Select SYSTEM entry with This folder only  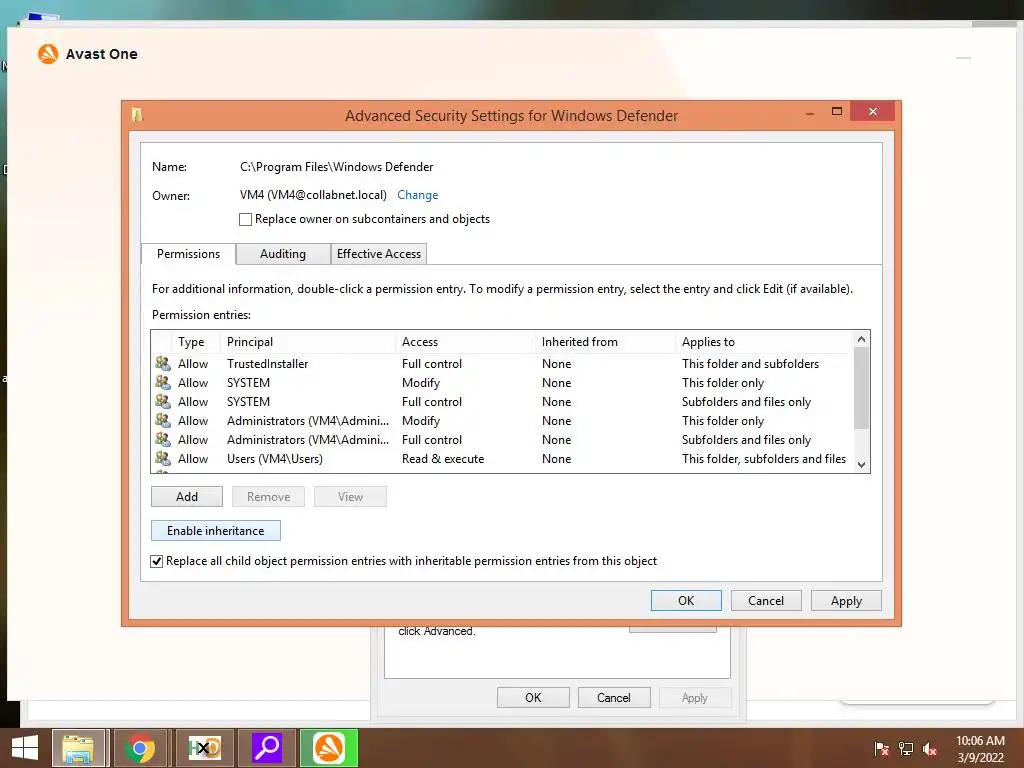click(502, 382)
